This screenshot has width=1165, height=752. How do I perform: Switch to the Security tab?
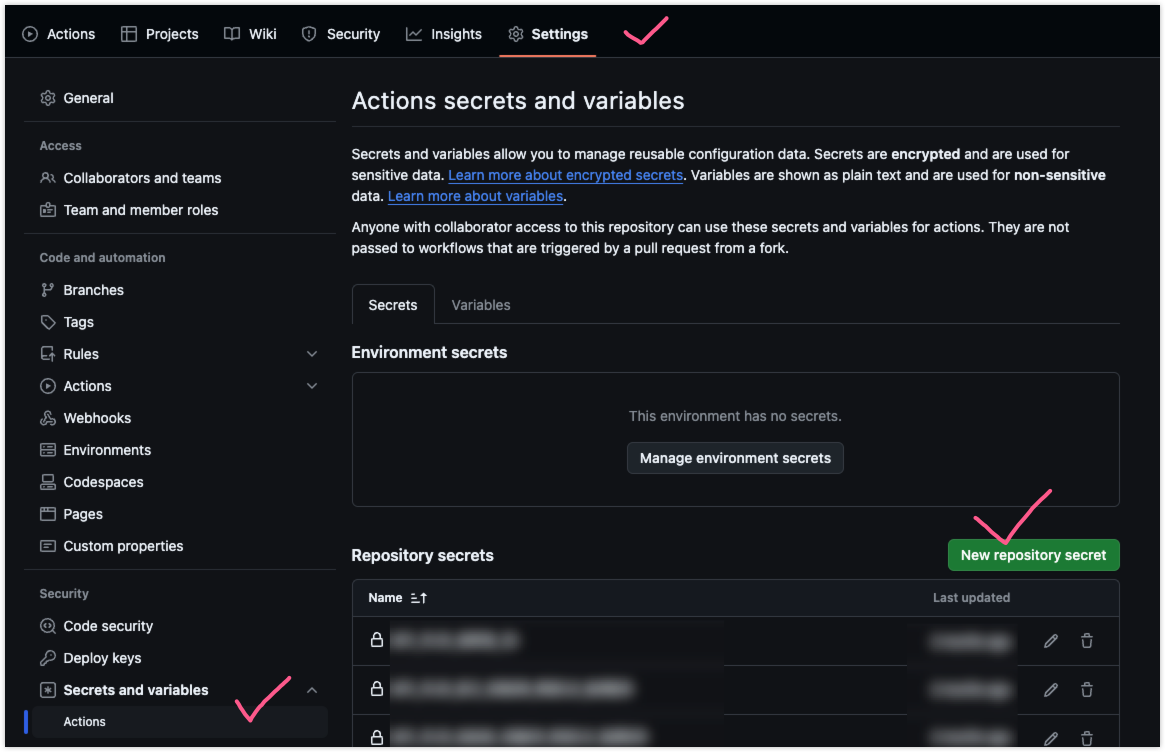pyautogui.click(x=341, y=34)
